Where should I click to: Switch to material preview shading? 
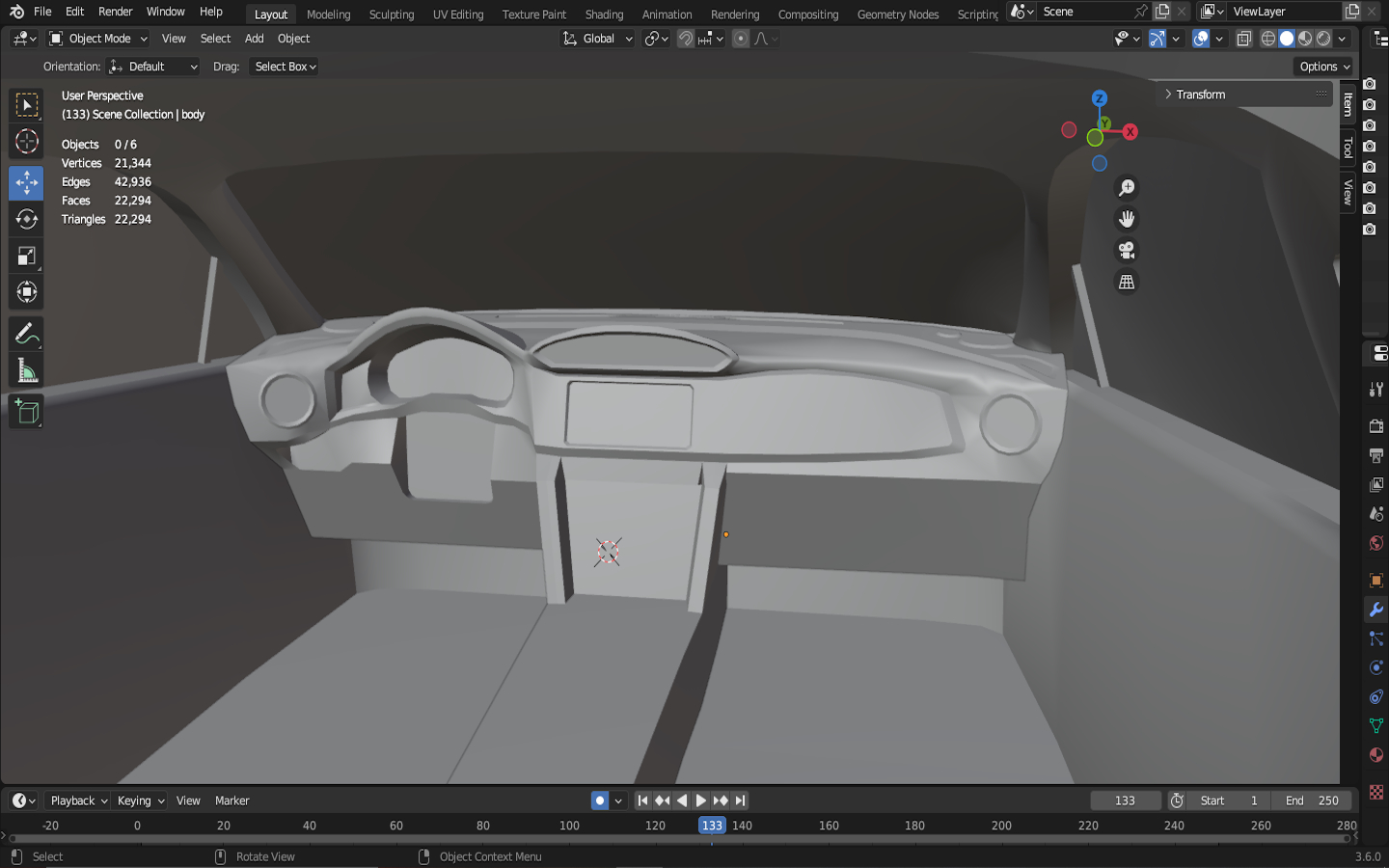click(x=1305, y=39)
